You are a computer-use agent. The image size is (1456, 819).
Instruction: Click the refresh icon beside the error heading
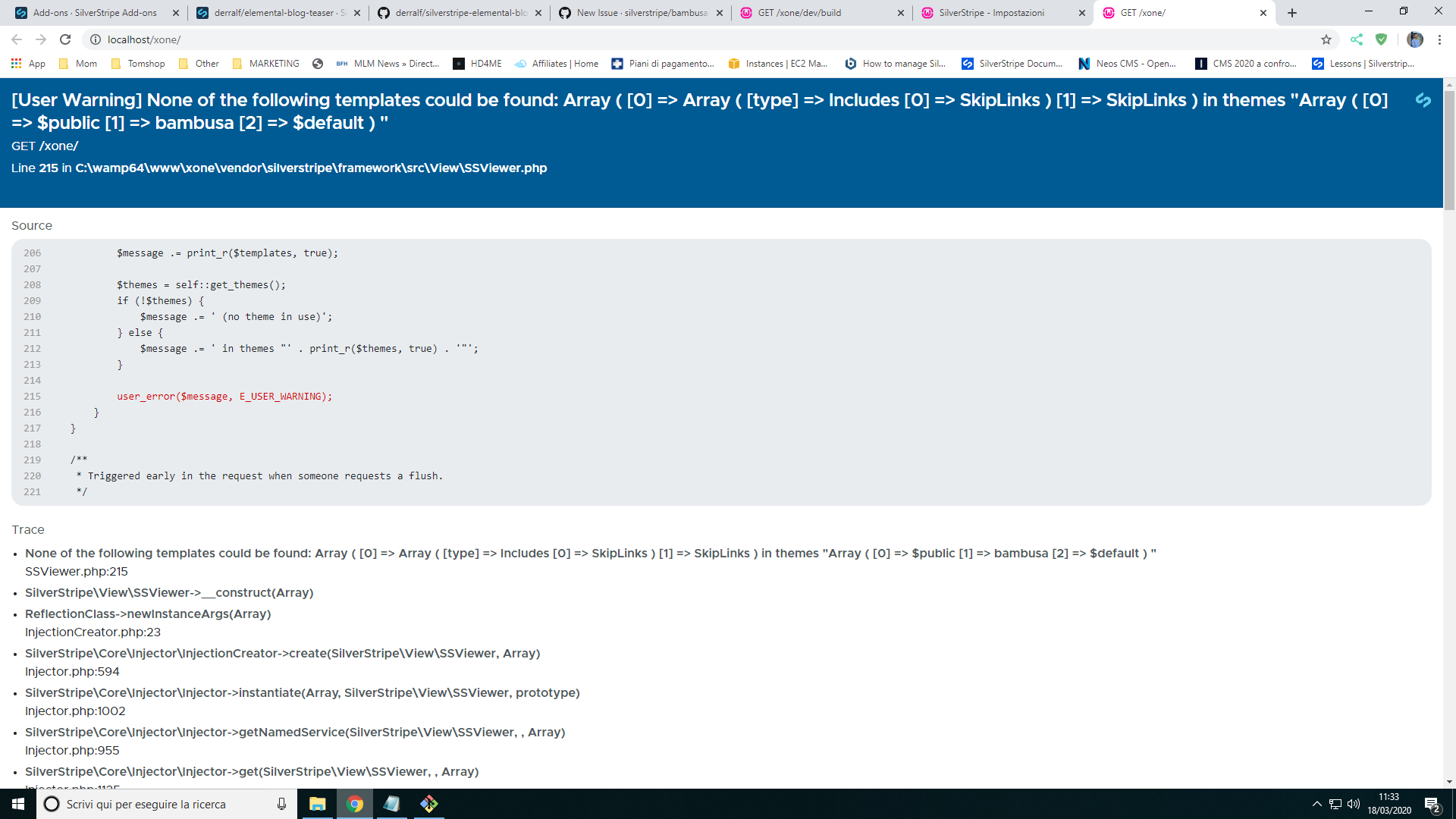(1423, 100)
